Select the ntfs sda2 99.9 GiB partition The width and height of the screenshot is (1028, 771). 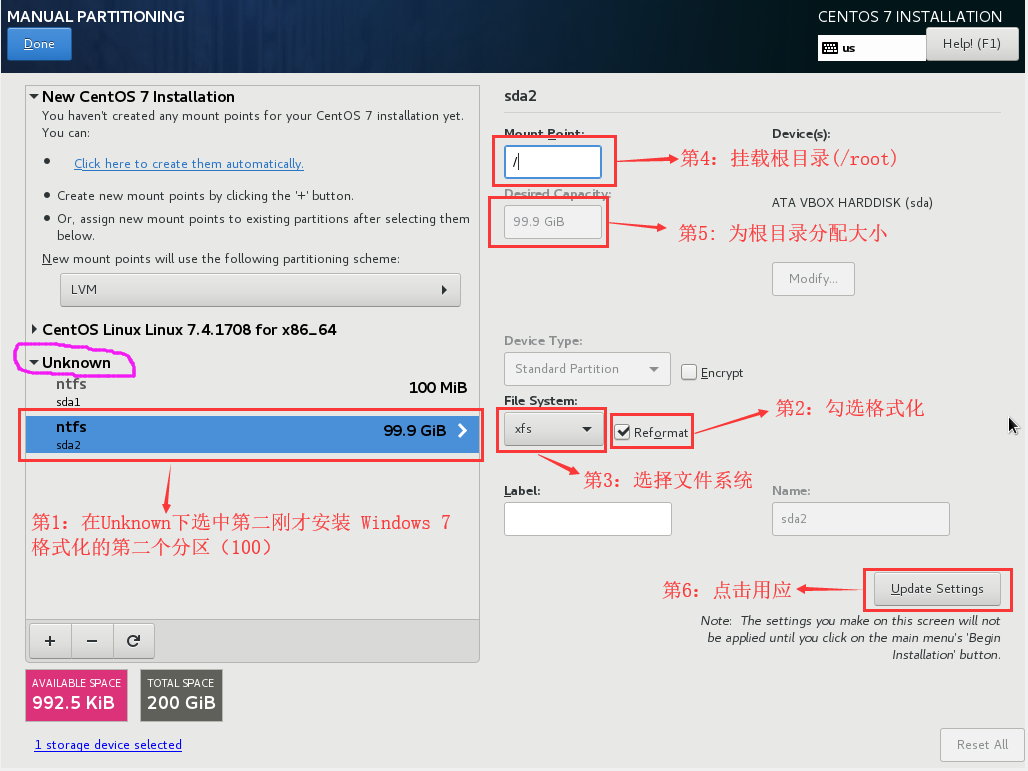[x=253, y=435]
